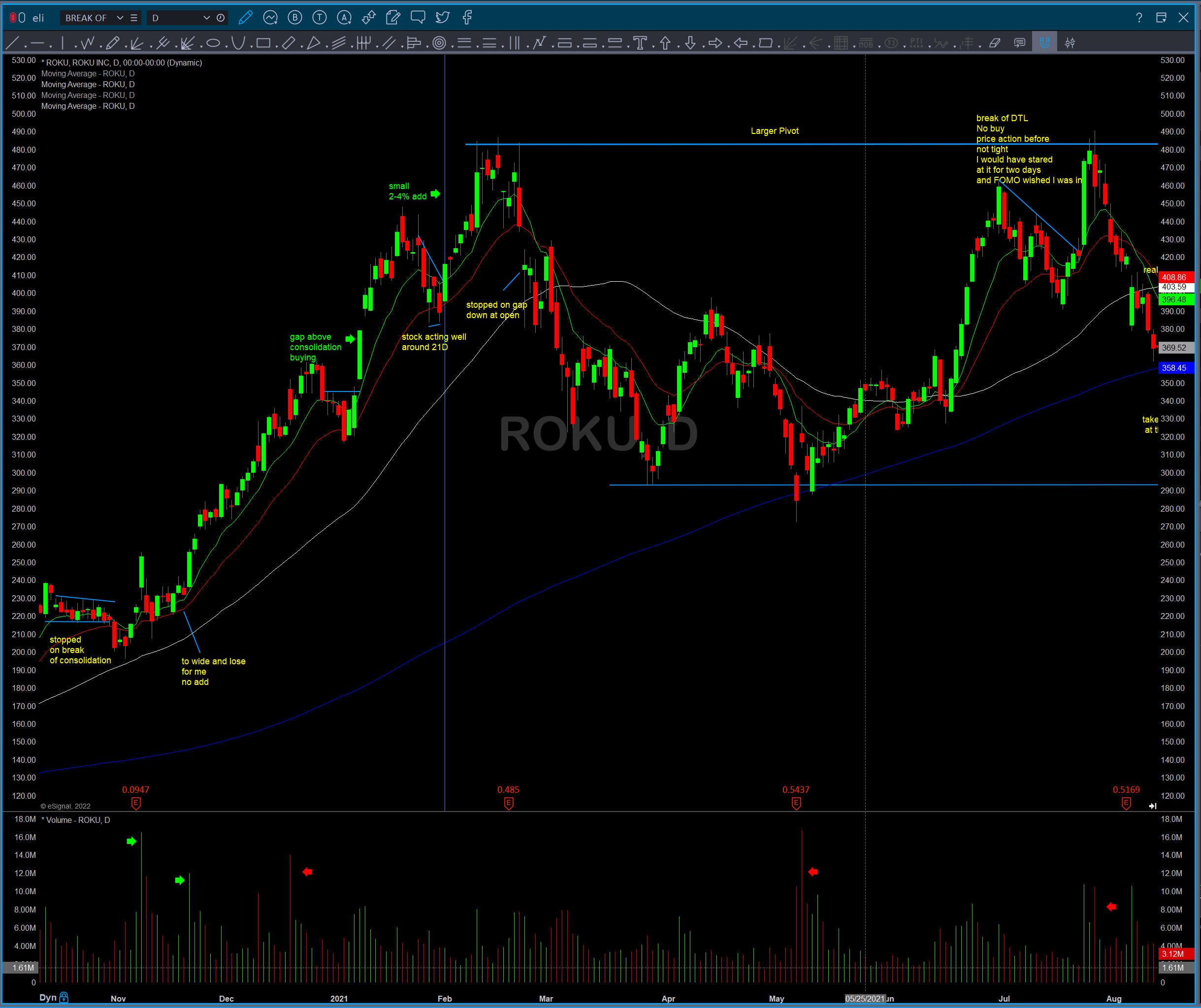The height and width of the screenshot is (1008, 1201).
Task: Click the circled B icon
Action: coord(295,18)
